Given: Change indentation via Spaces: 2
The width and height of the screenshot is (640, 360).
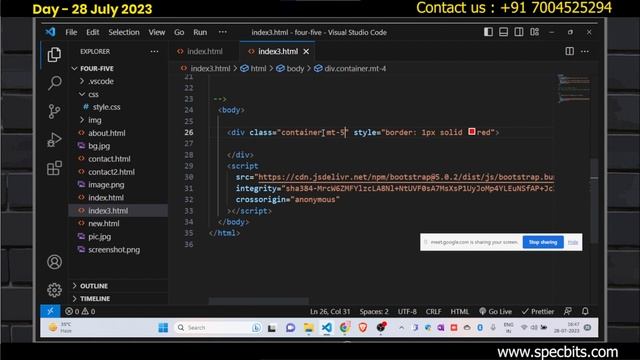Looking at the screenshot, I should (374, 311).
